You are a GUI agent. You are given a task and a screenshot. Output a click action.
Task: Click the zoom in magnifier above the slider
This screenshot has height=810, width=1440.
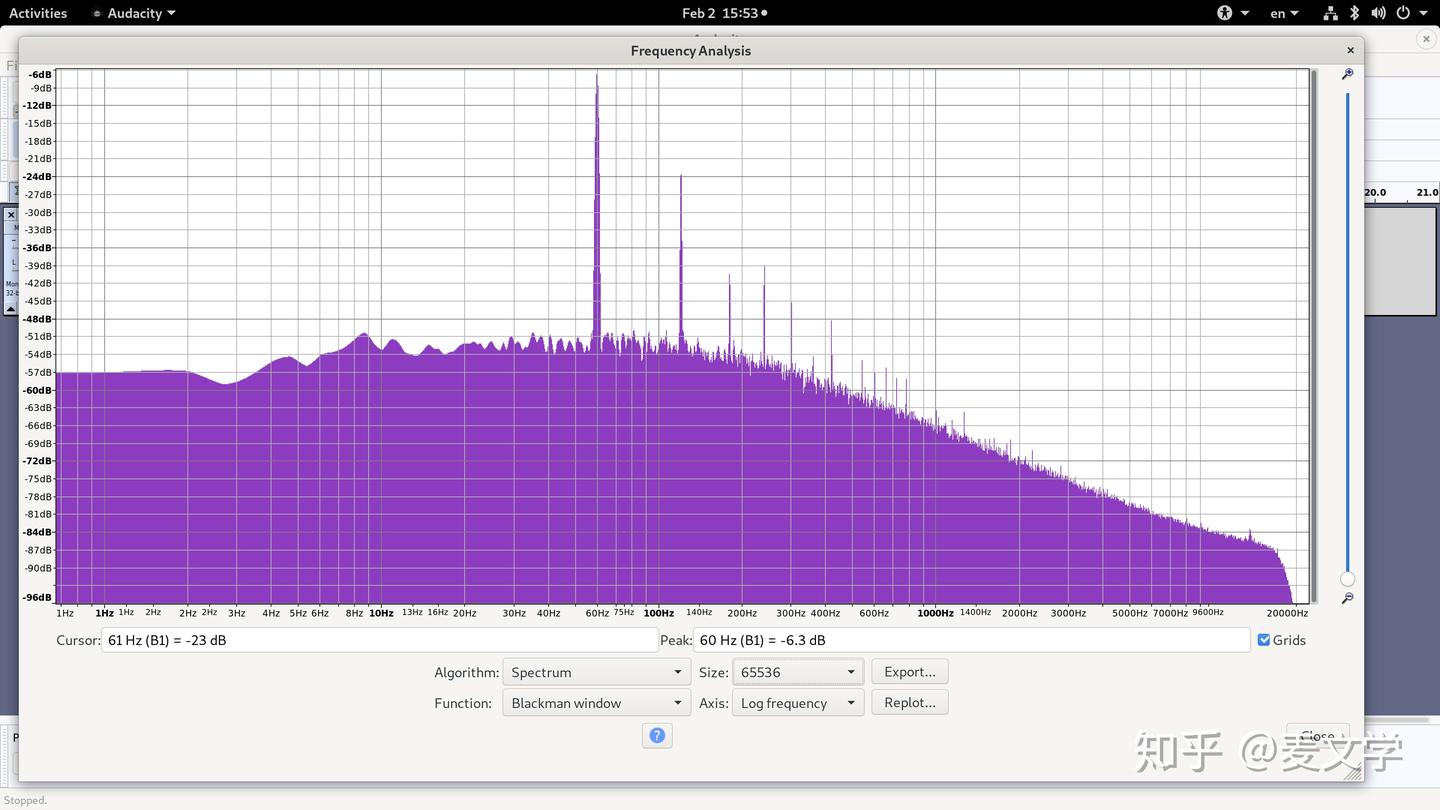1347,74
